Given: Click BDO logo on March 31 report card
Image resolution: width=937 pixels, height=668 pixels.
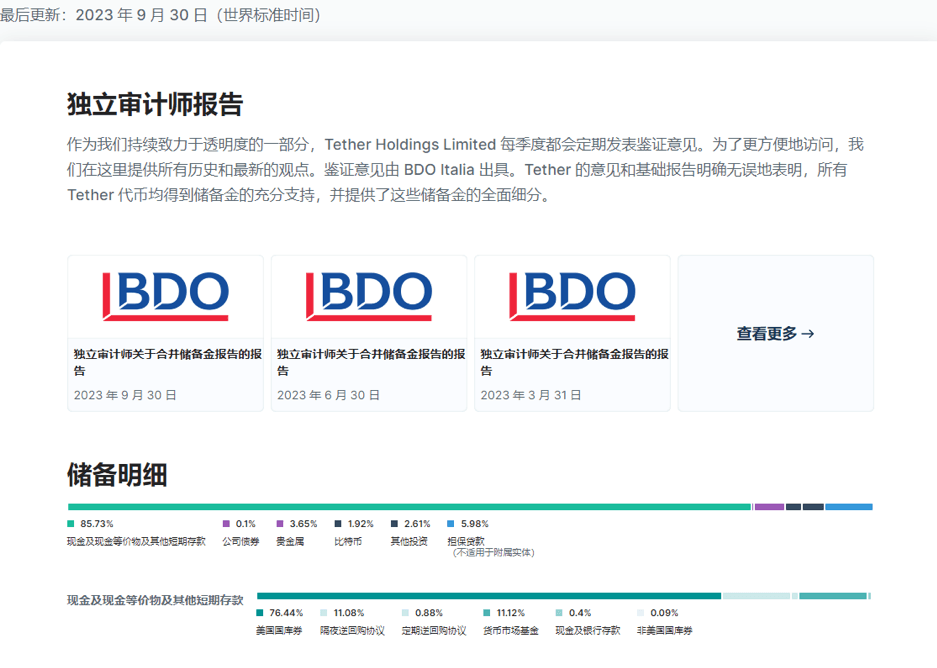Looking at the screenshot, I should coord(572,296).
